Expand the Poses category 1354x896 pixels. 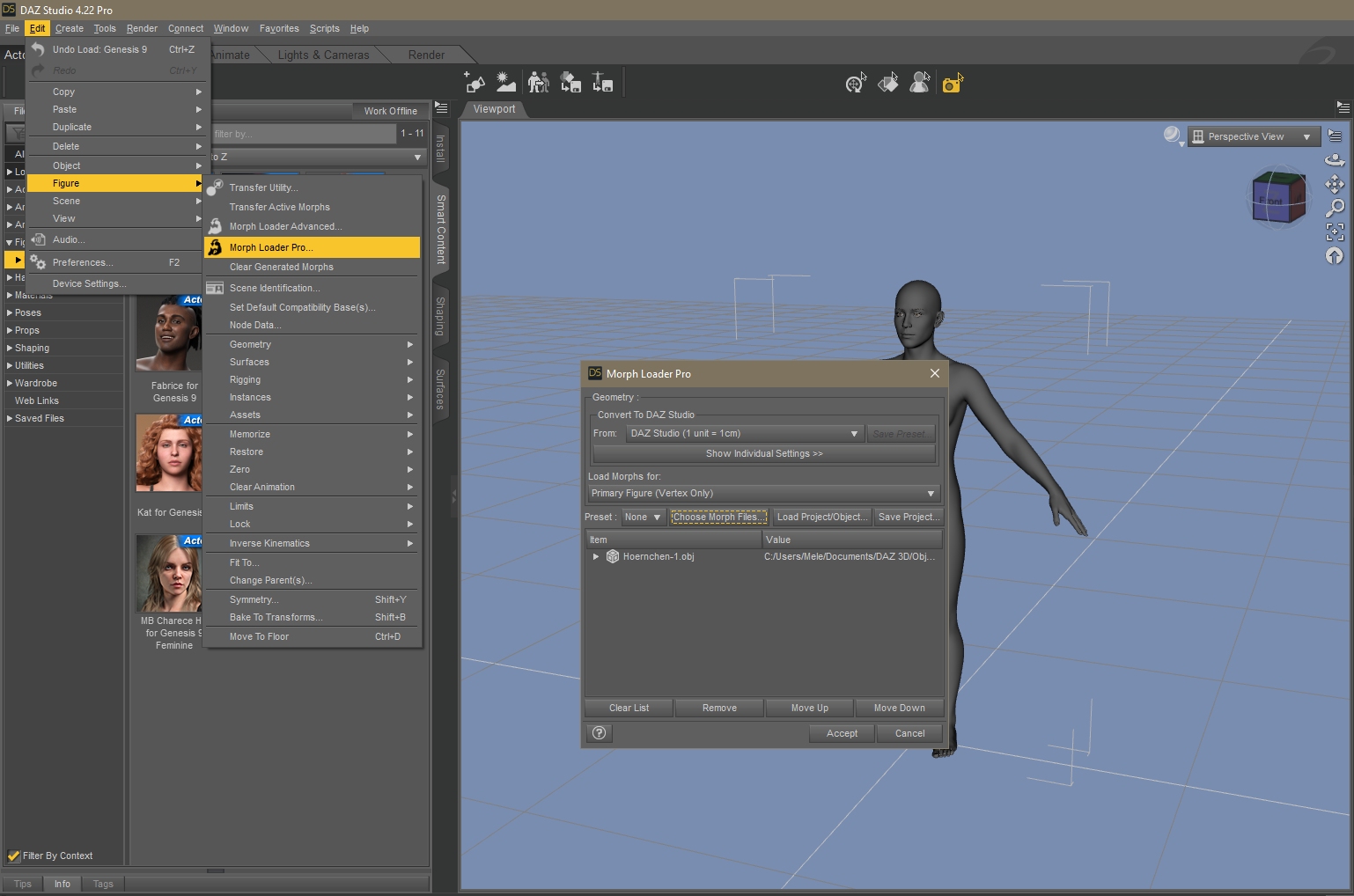(x=9, y=312)
